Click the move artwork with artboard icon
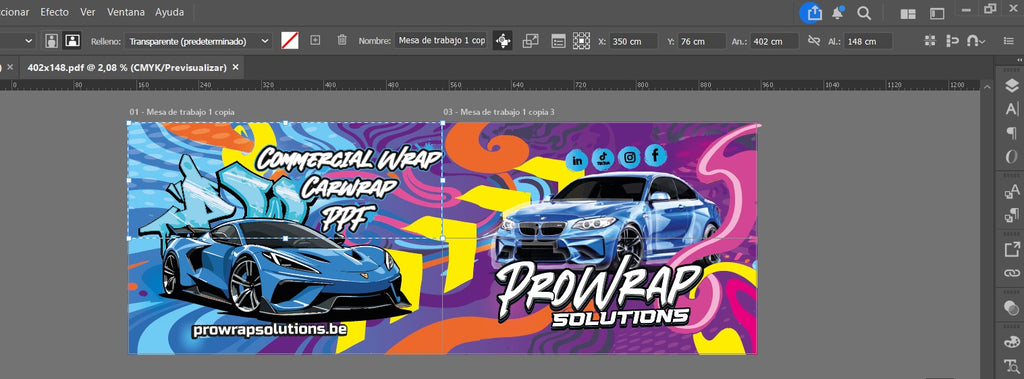Viewport: 1024px width, 379px height. [x=503, y=41]
